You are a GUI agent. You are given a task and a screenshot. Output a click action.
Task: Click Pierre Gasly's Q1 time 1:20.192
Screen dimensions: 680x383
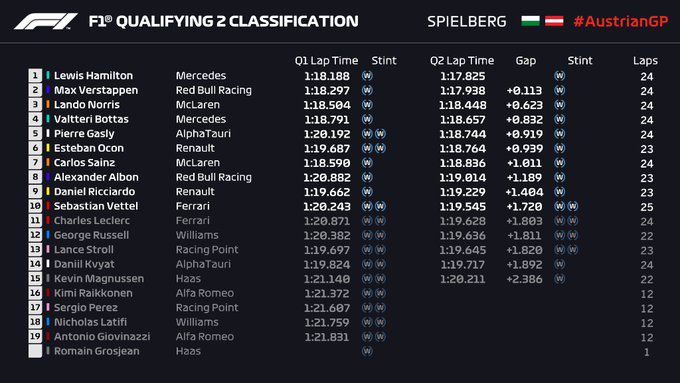coord(327,134)
